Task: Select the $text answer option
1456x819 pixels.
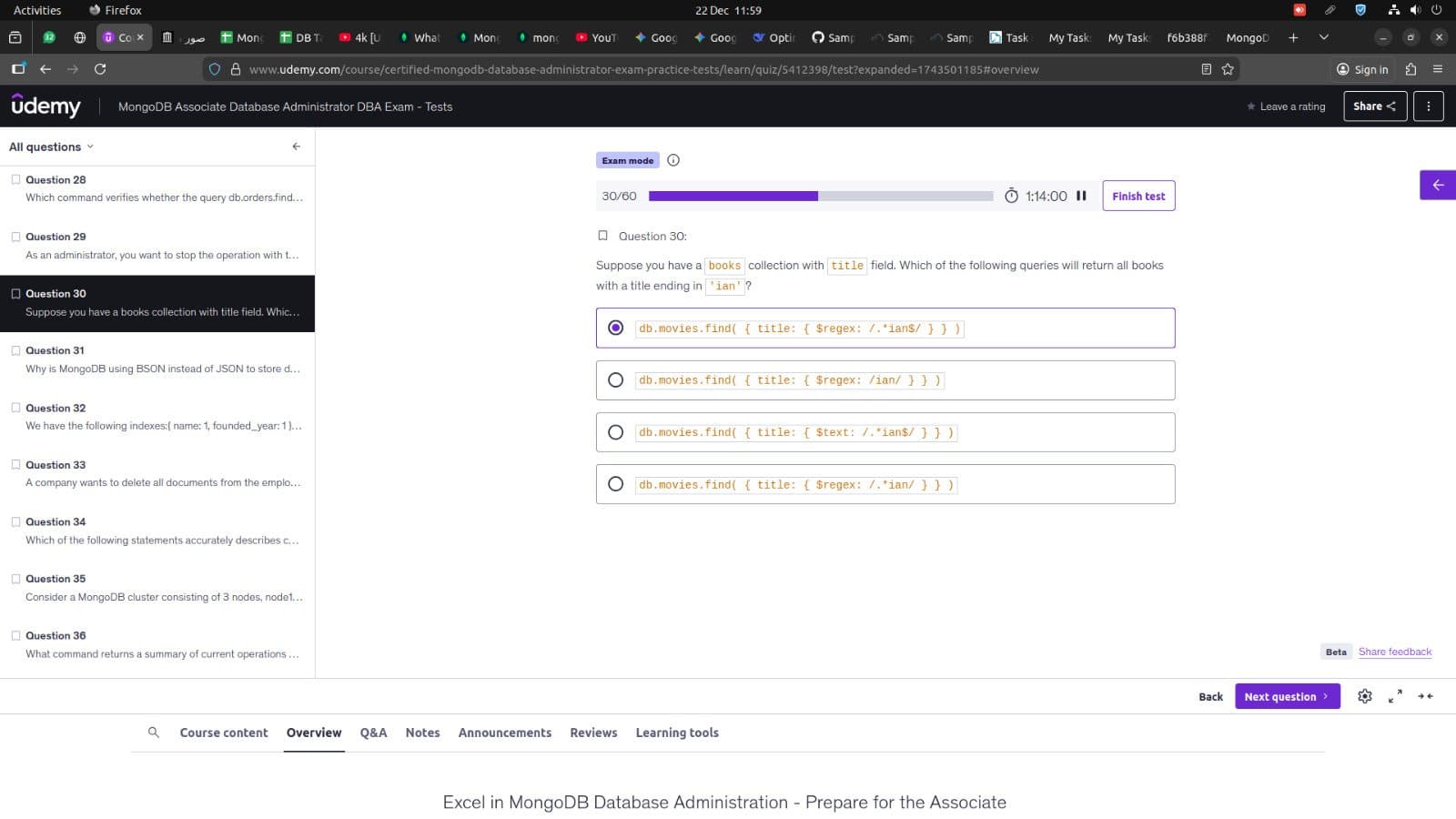Action: click(616, 431)
